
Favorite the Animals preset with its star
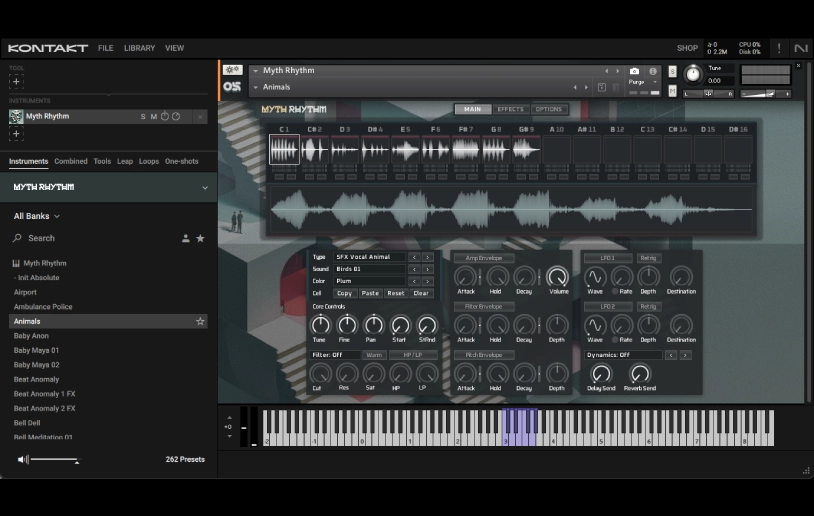200,321
